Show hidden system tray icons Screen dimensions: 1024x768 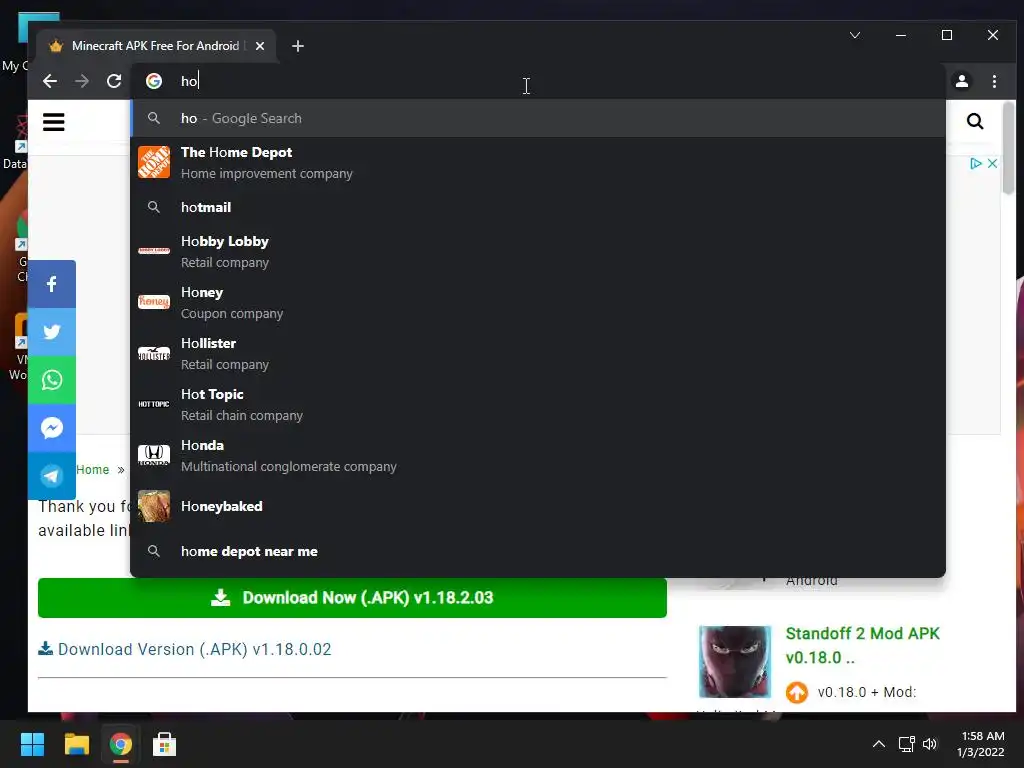879,744
